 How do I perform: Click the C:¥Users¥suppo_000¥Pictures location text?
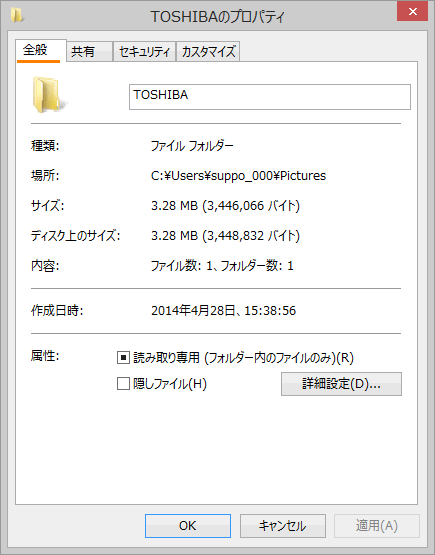(x=238, y=176)
